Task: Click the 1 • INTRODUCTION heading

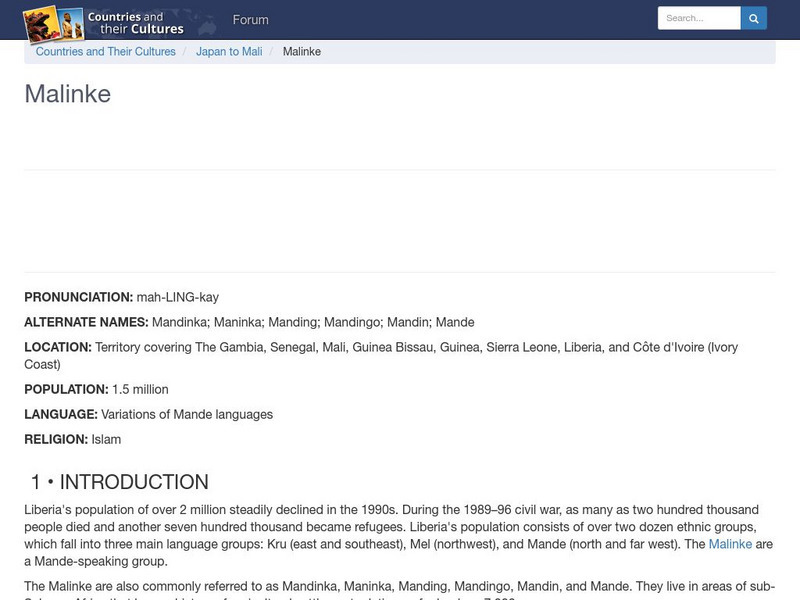Action: click(x=120, y=482)
